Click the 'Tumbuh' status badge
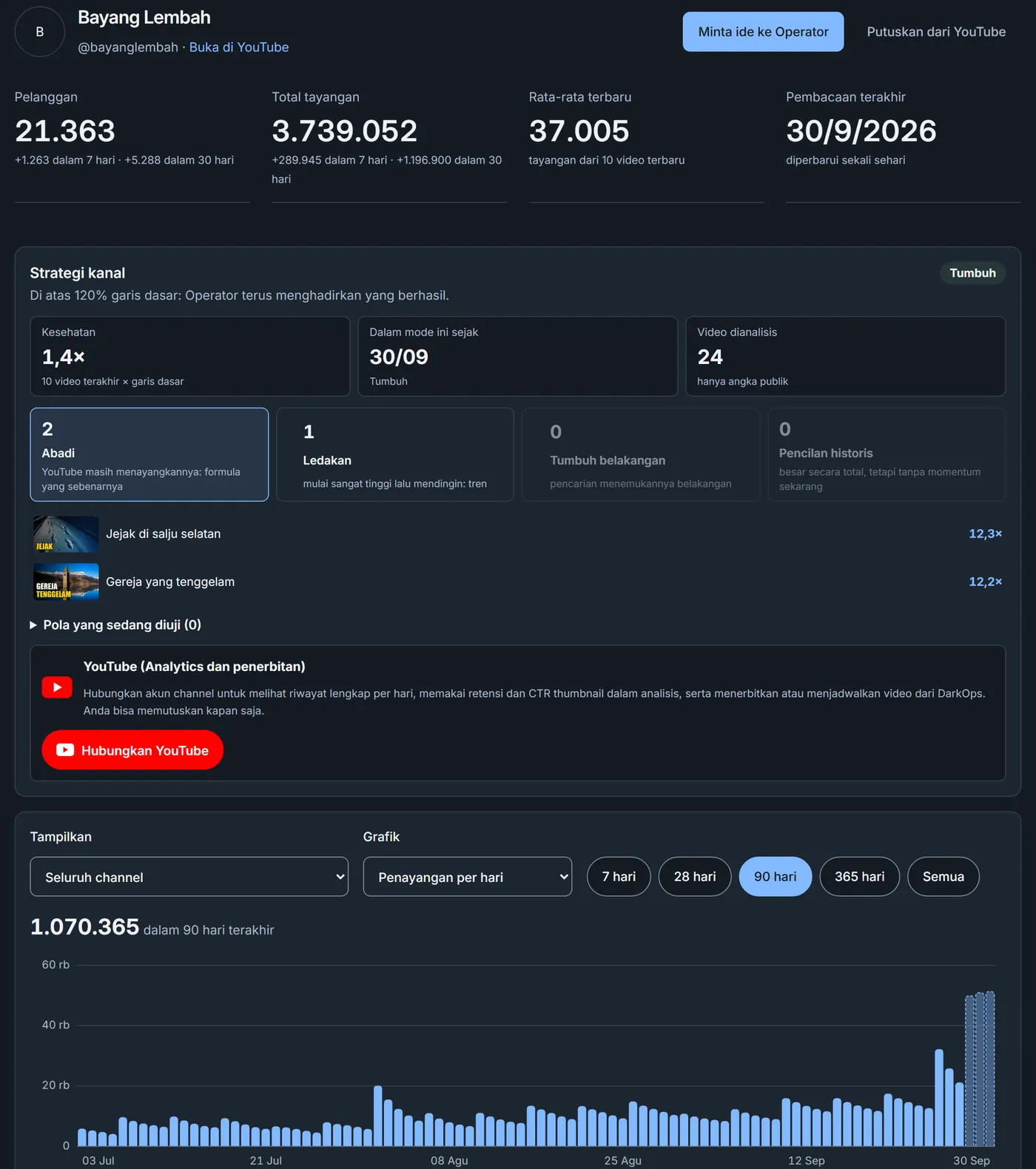The height and width of the screenshot is (1169, 1036). pyautogui.click(x=972, y=273)
